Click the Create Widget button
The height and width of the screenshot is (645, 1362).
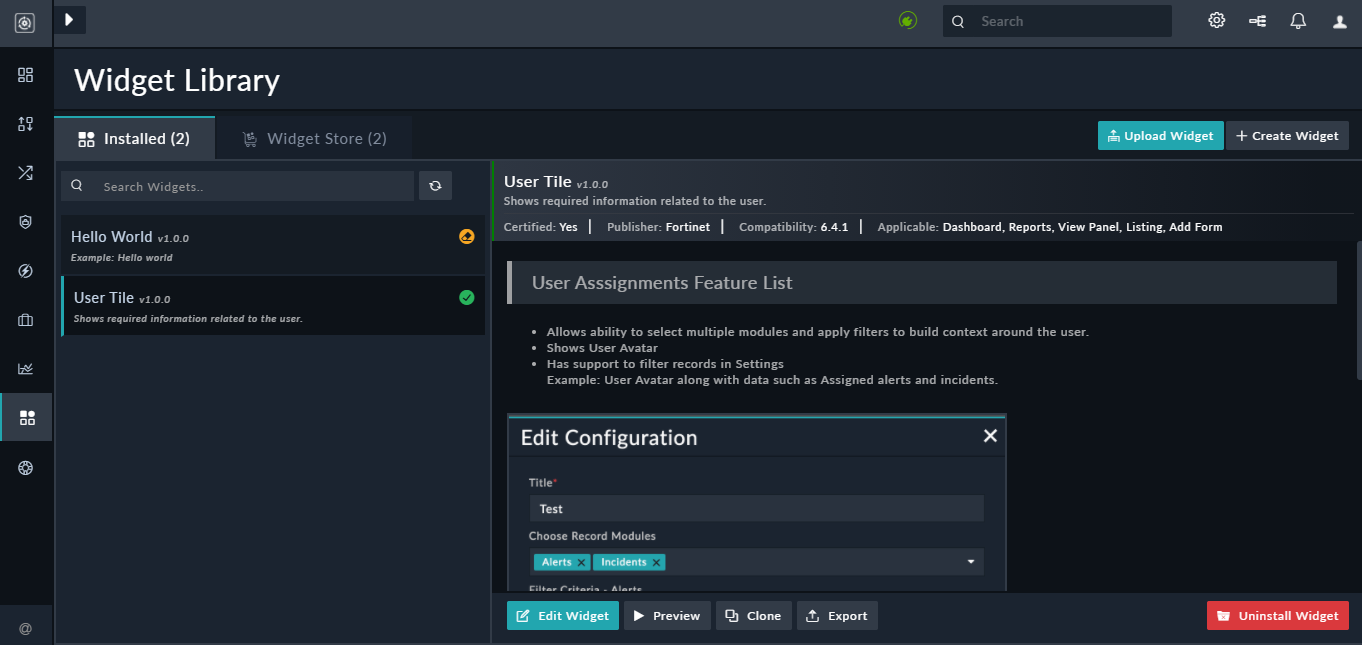click(x=1287, y=136)
